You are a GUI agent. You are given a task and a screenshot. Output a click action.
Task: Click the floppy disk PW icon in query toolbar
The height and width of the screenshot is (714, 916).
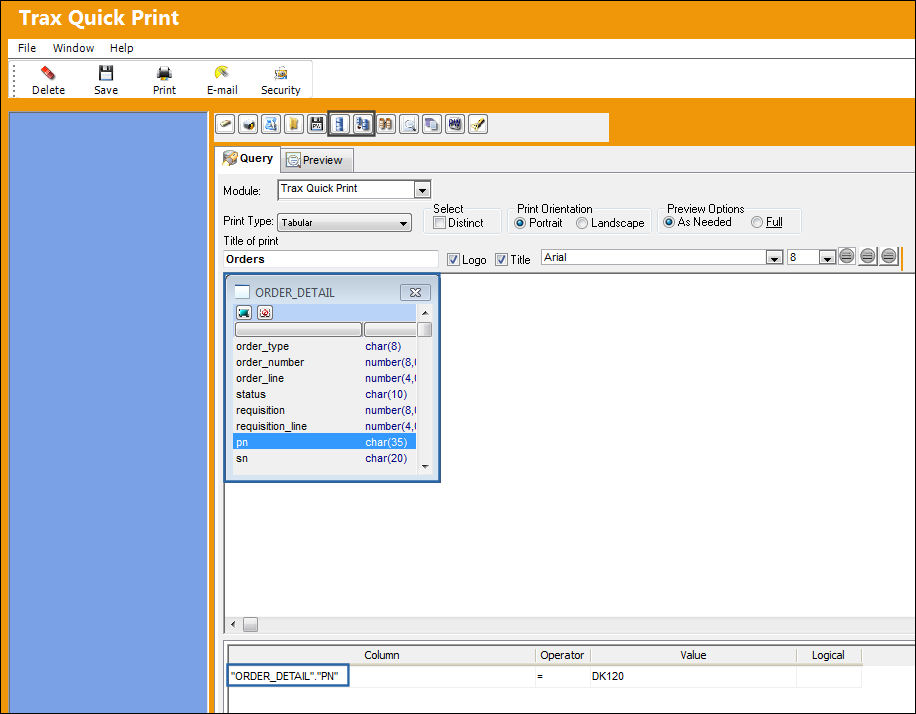[317, 124]
